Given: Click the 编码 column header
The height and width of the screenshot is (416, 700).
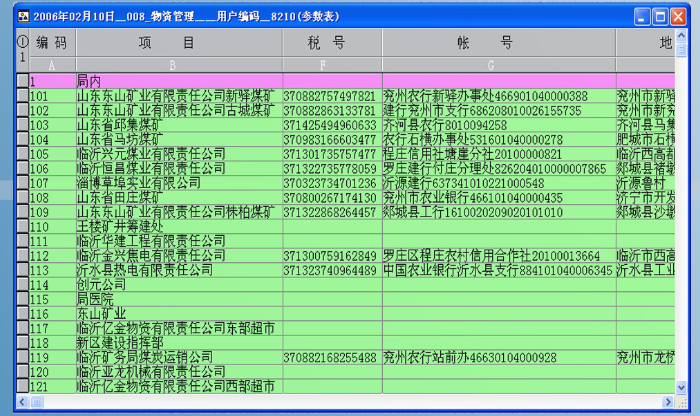Looking at the screenshot, I should pos(52,43).
